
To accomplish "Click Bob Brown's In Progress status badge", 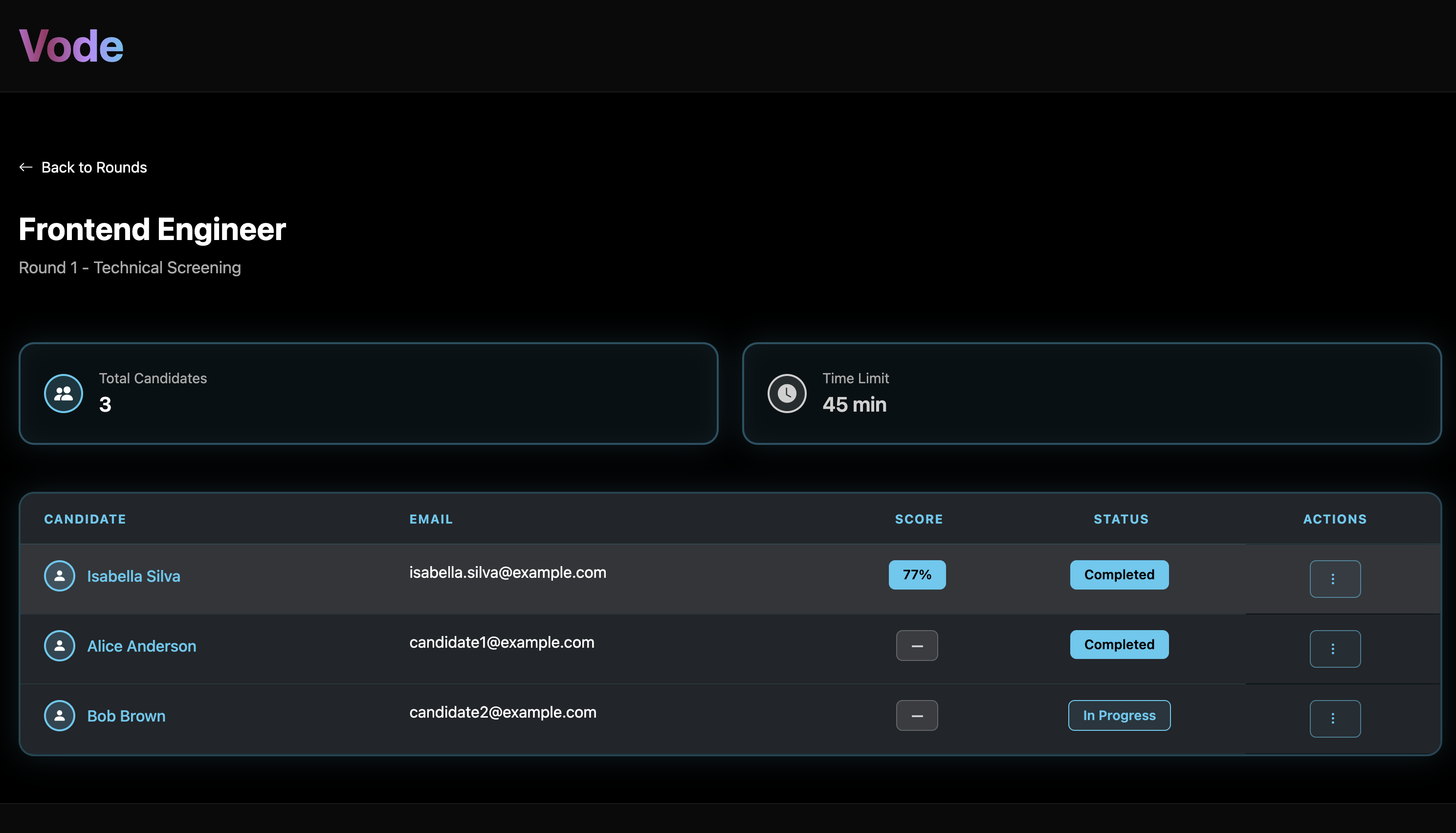I will pos(1119,716).
